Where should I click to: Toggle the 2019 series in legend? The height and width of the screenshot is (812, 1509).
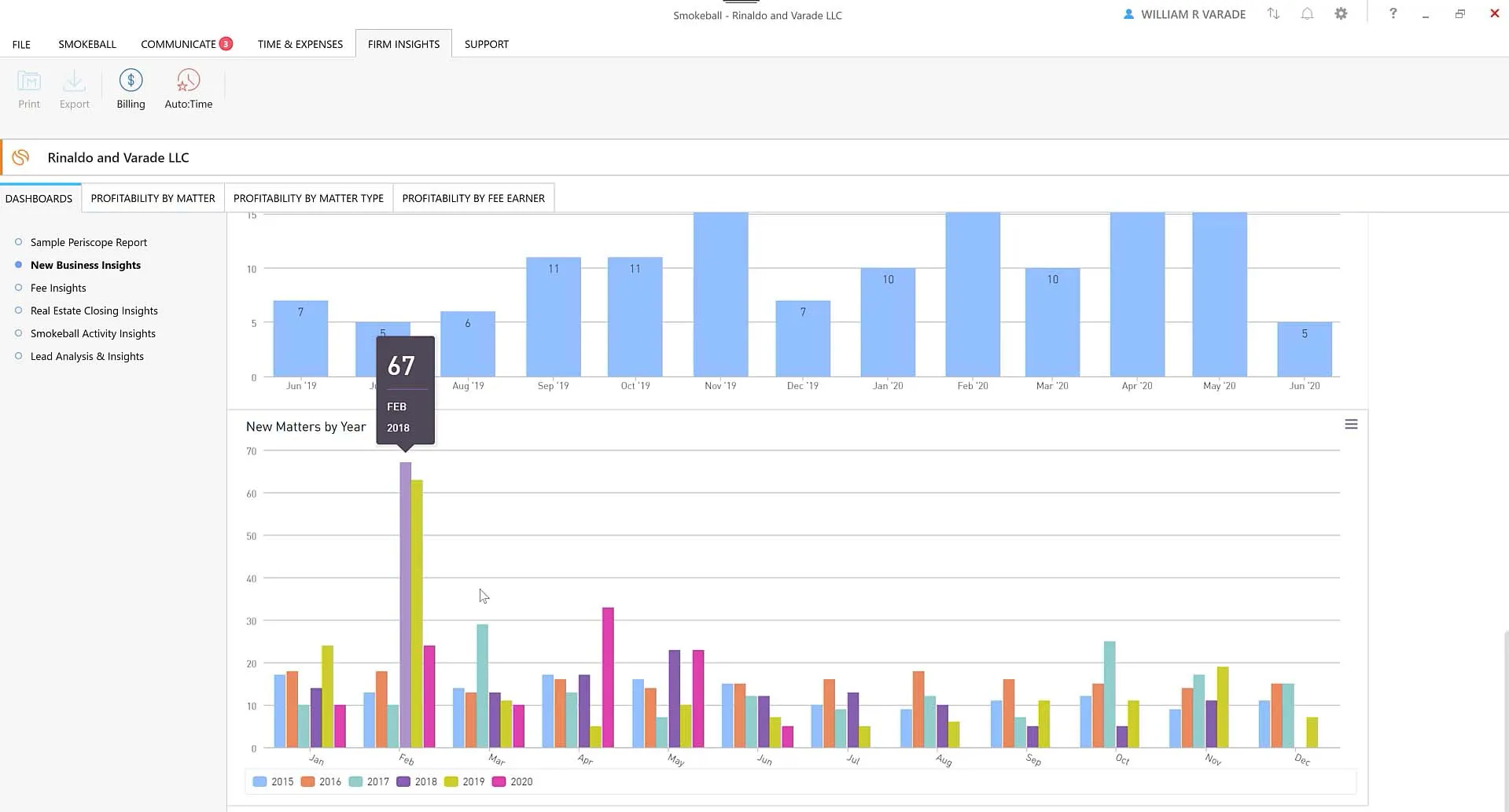[465, 781]
